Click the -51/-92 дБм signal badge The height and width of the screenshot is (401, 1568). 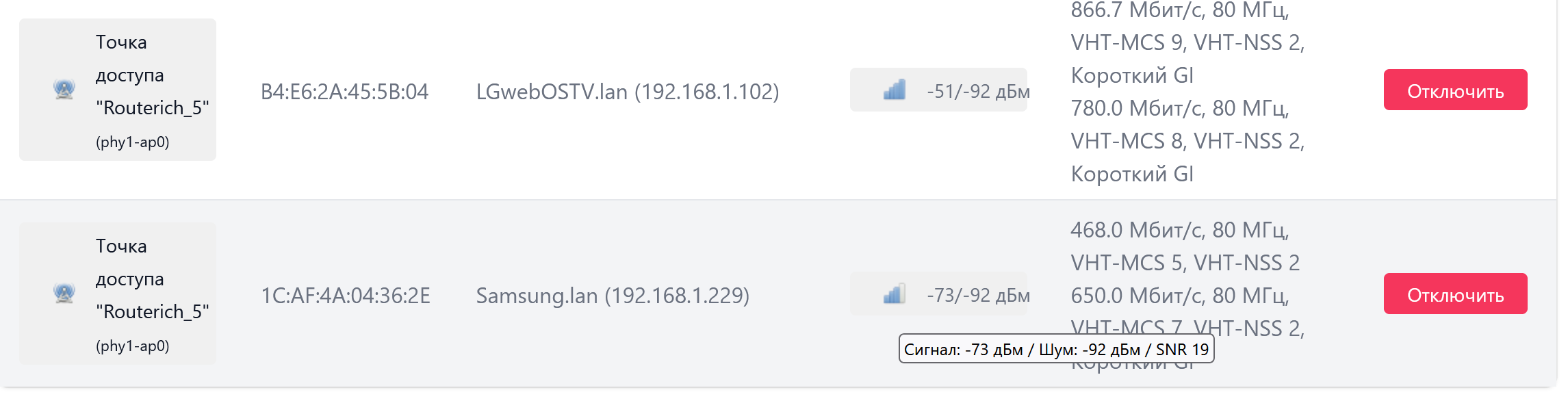click(938, 90)
